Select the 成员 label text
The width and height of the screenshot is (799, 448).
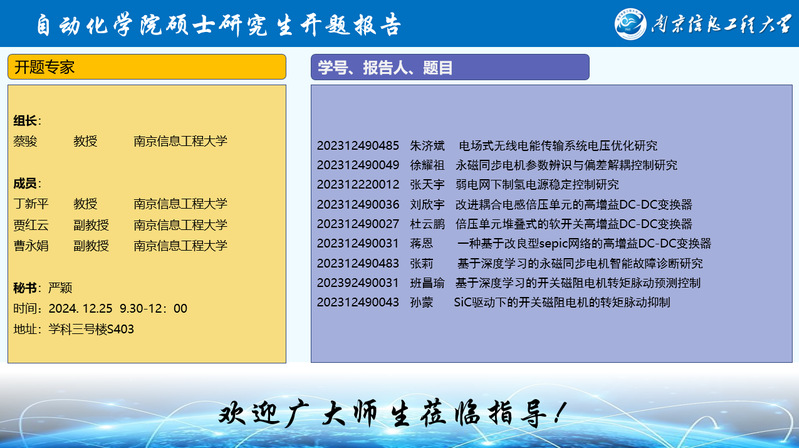click(27, 183)
